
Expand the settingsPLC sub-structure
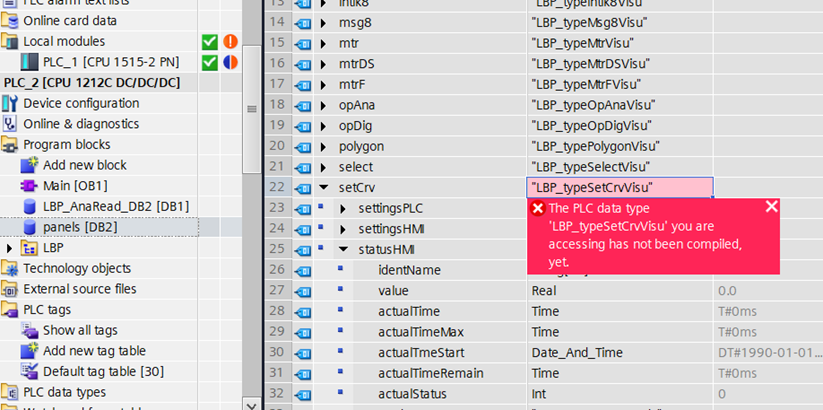tap(343, 208)
